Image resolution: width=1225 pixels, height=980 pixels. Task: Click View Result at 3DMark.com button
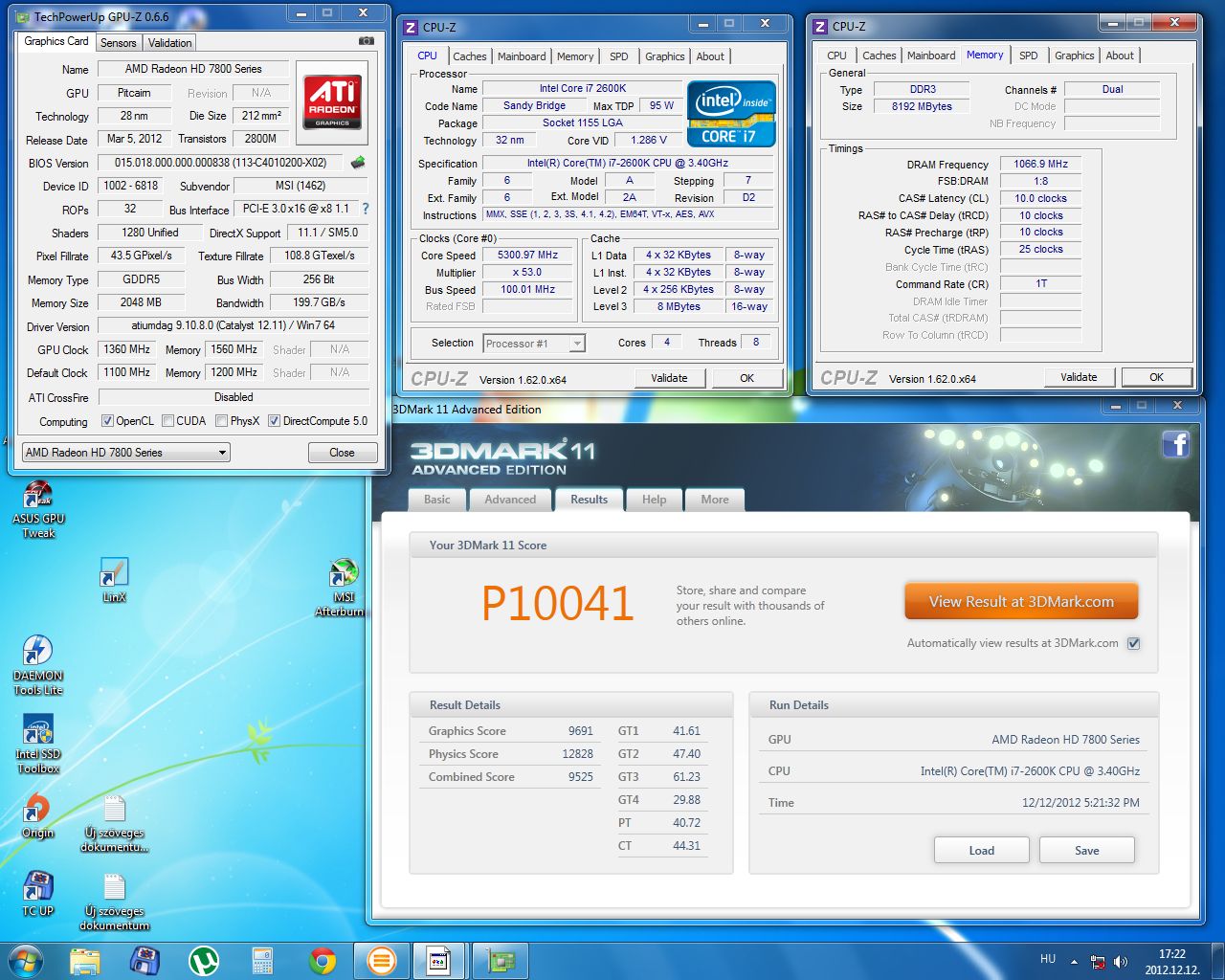(1021, 602)
